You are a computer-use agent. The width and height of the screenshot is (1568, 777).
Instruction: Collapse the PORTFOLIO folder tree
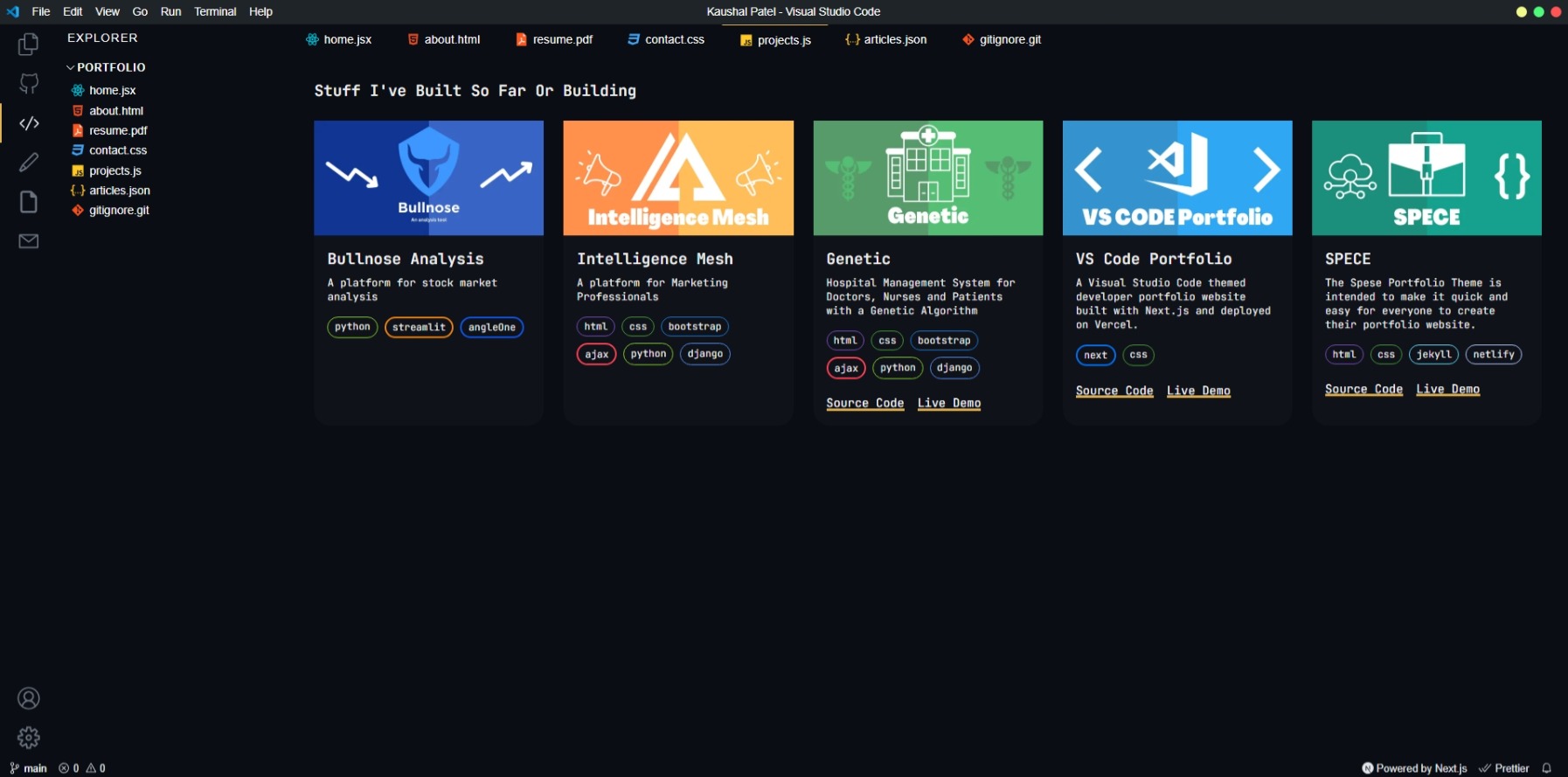[105, 67]
